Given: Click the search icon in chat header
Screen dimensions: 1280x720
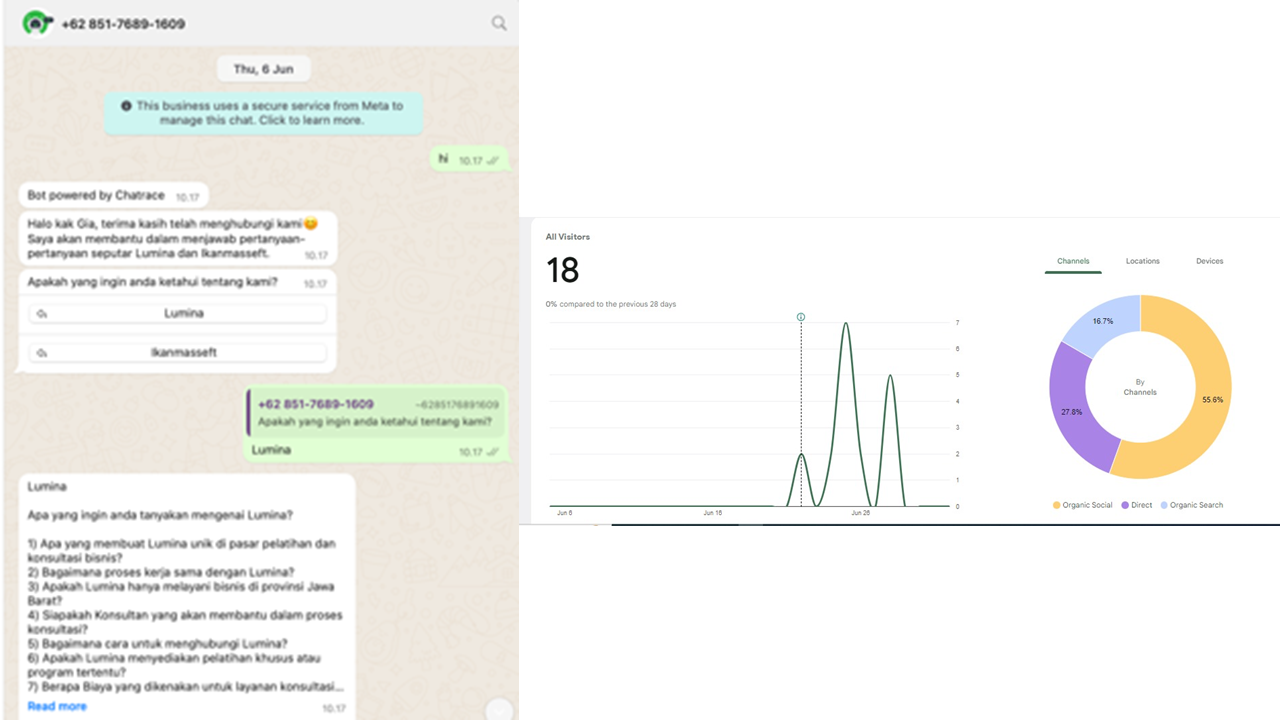Looking at the screenshot, I should (x=498, y=23).
